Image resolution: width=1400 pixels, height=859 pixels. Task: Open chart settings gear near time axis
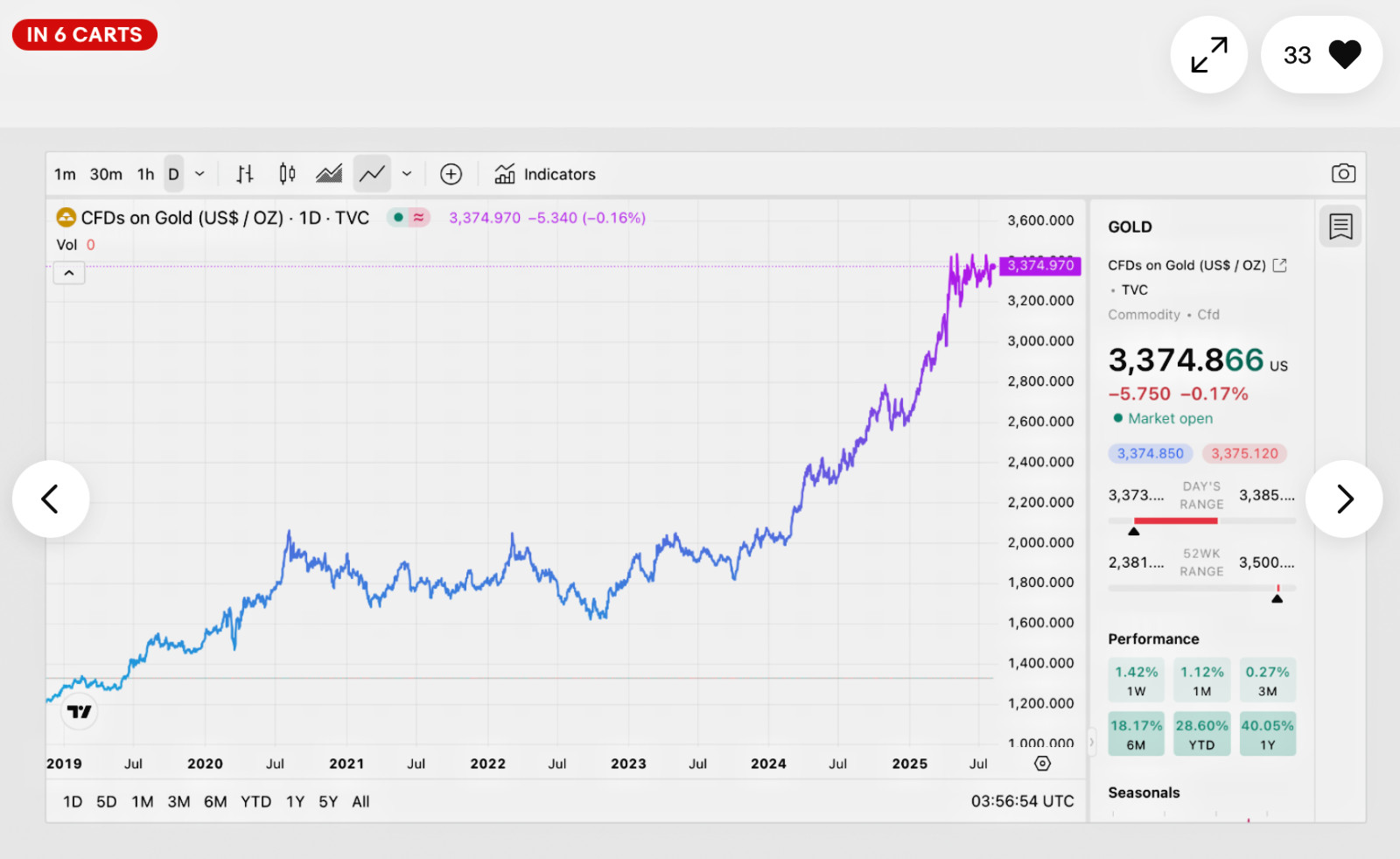[1042, 764]
